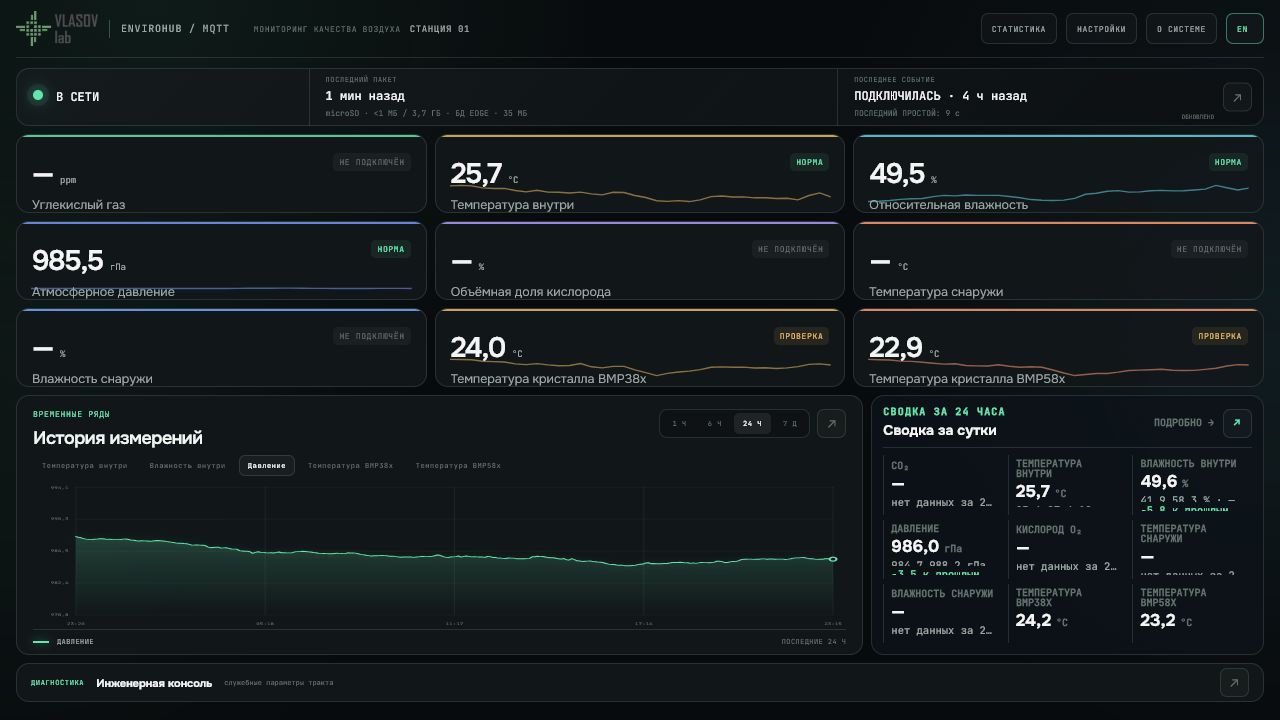Open the Влажность снаружи sensor card
The height and width of the screenshot is (720, 1280).
point(221,348)
